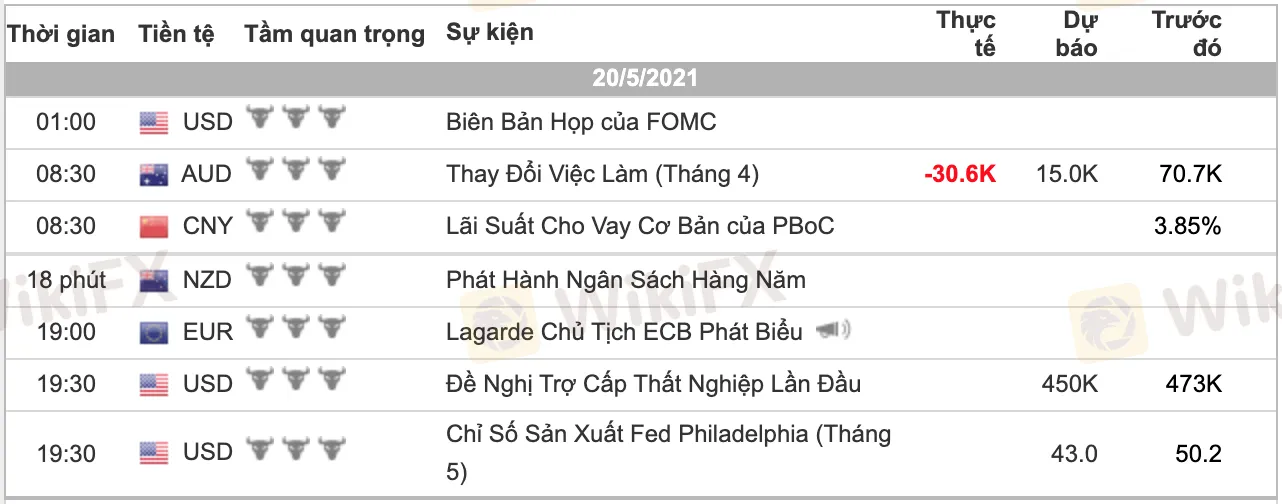1282x504 pixels.
Task: Open Đề Nghị Trợ Cấp Thất Nghiệp event
Action: [653, 384]
